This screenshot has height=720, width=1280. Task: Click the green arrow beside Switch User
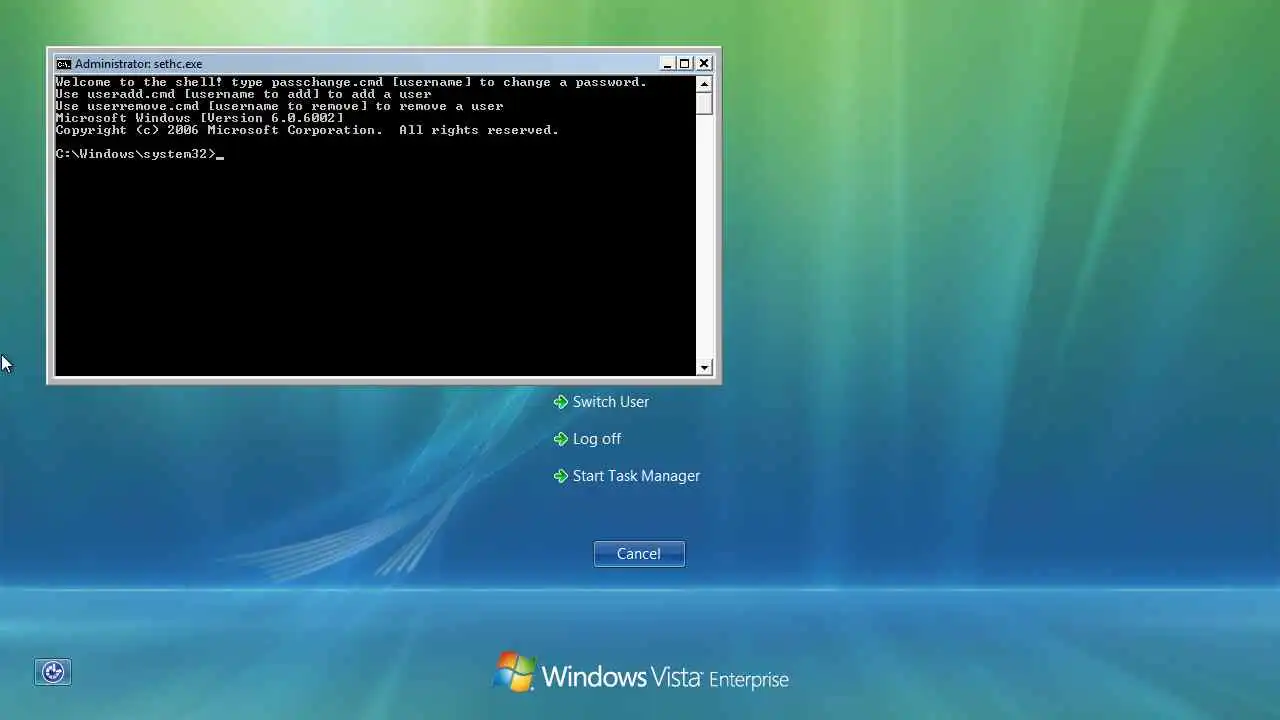(x=561, y=402)
